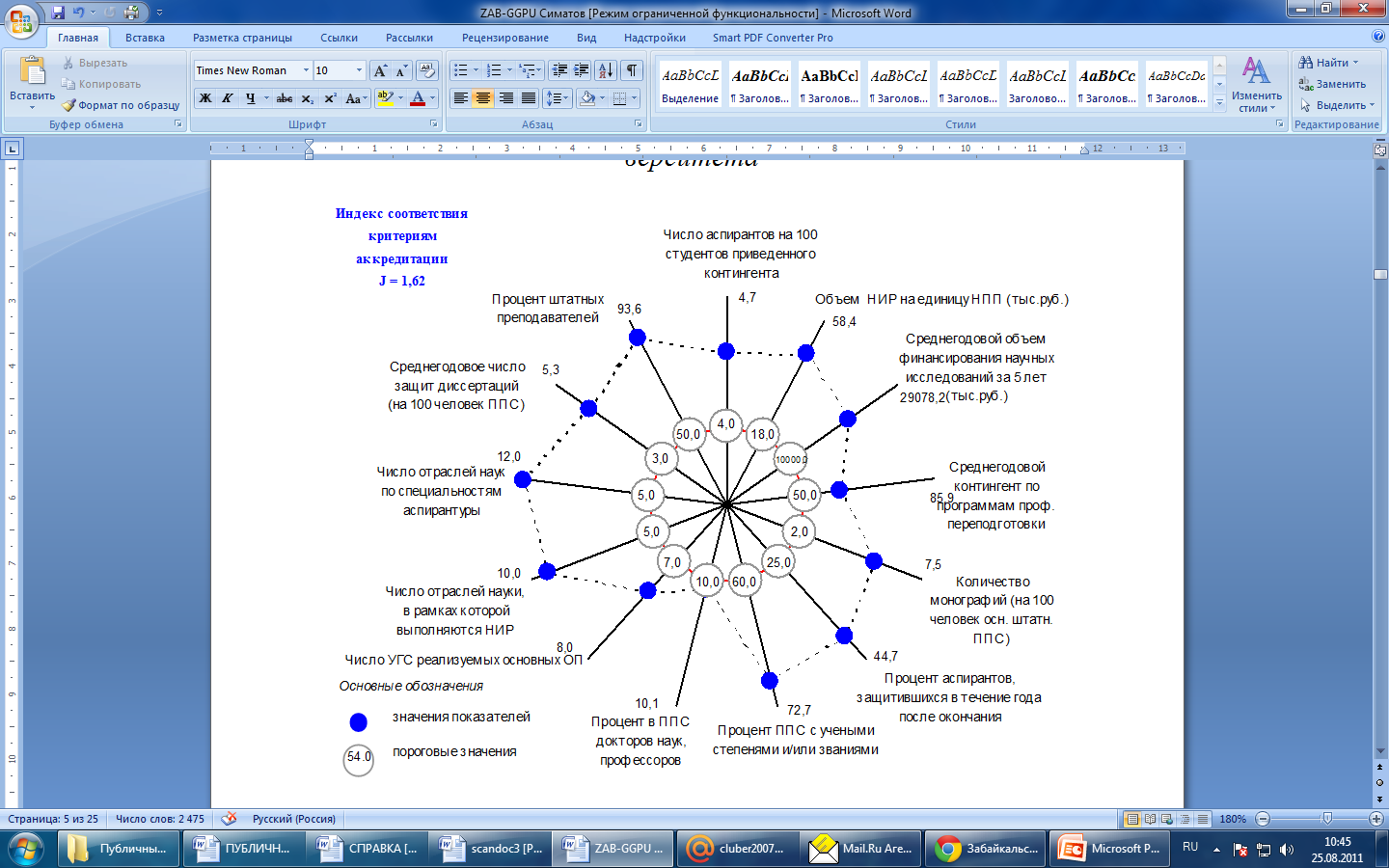Apply subscript formatting
The width and height of the screenshot is (1389, 868).
[x=307, y=98]
